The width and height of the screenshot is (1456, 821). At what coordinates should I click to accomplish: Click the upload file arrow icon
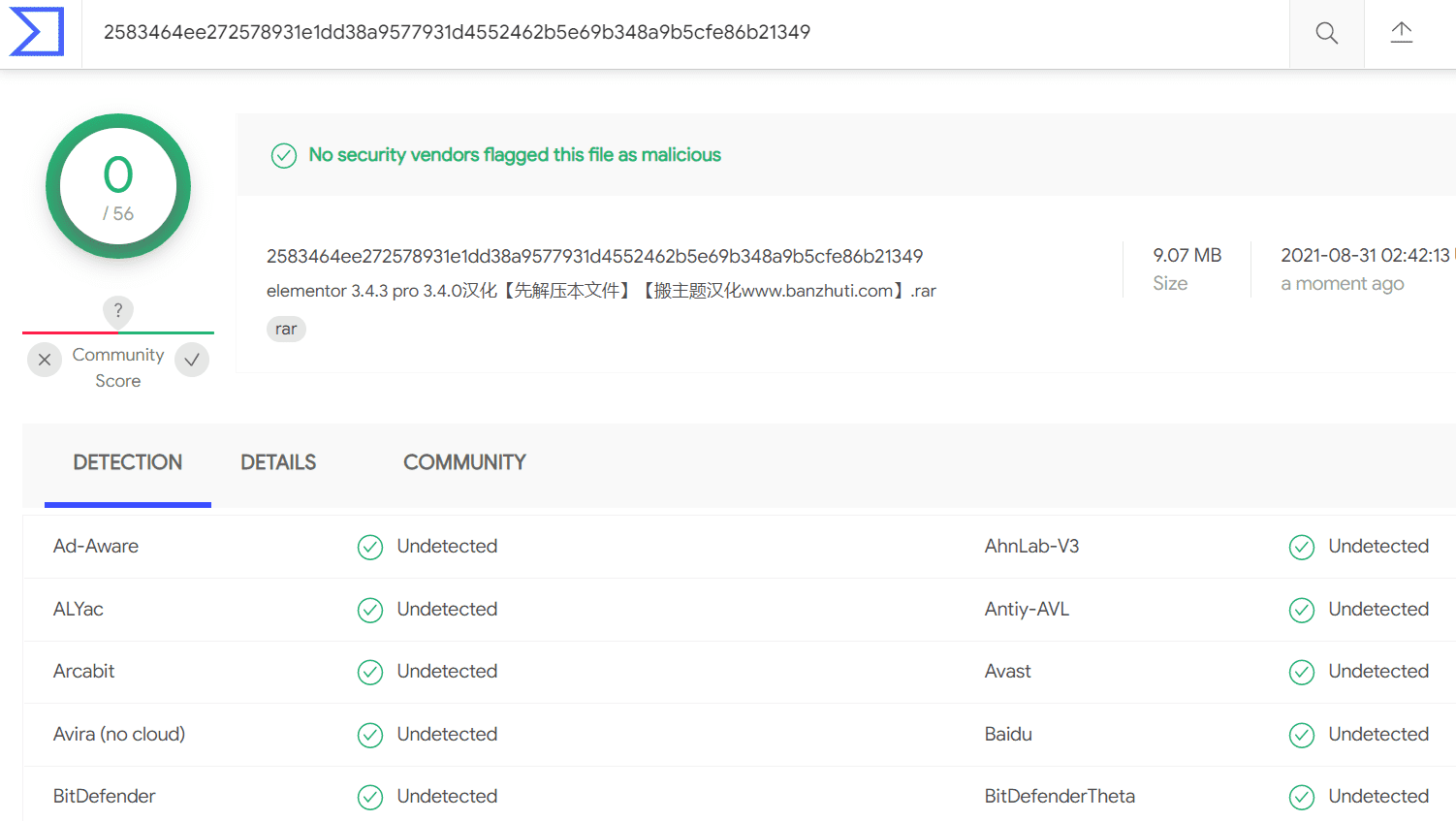1401,33
